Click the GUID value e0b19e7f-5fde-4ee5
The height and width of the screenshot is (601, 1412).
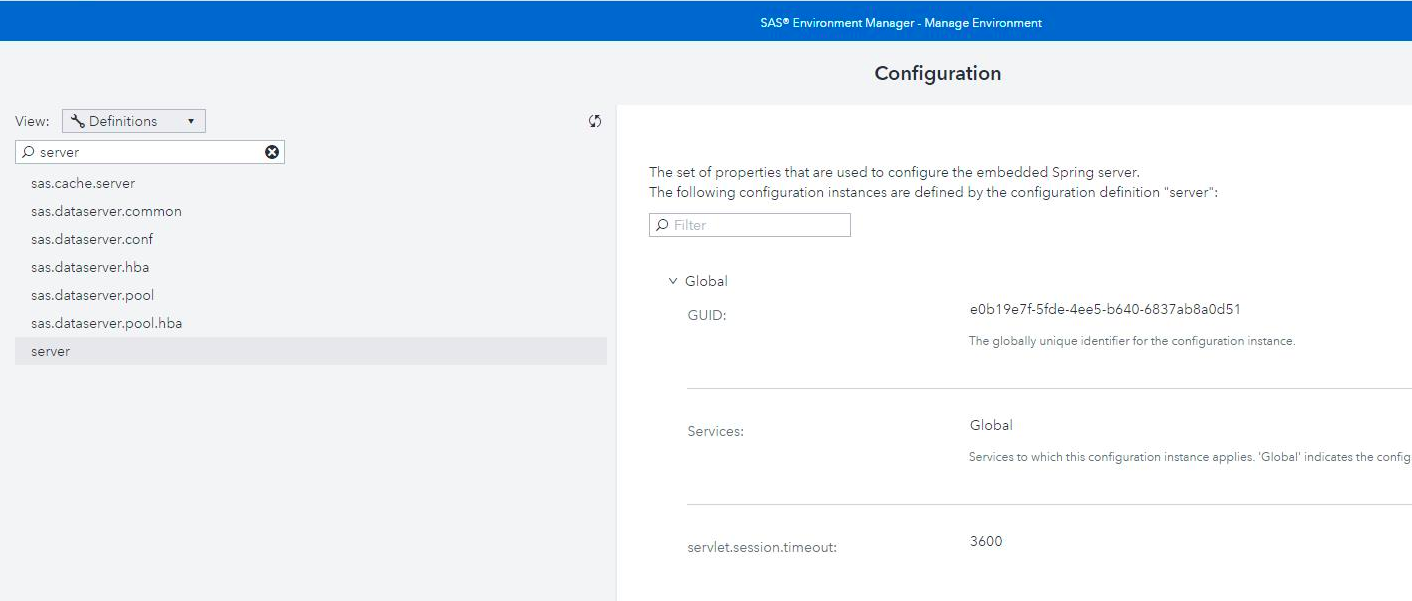1105,309
